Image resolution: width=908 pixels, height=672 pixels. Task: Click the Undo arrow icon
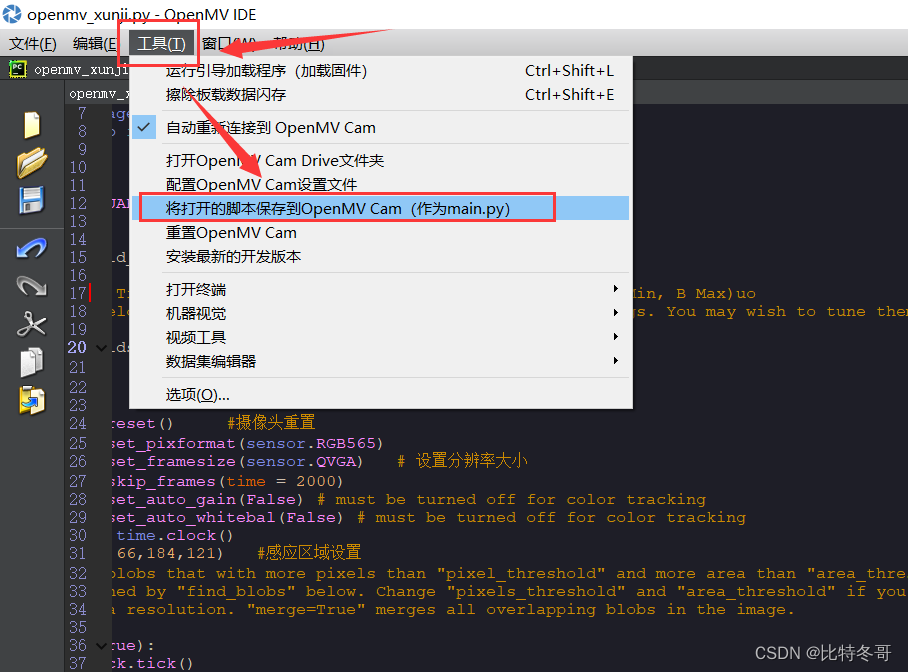[31, 248]
